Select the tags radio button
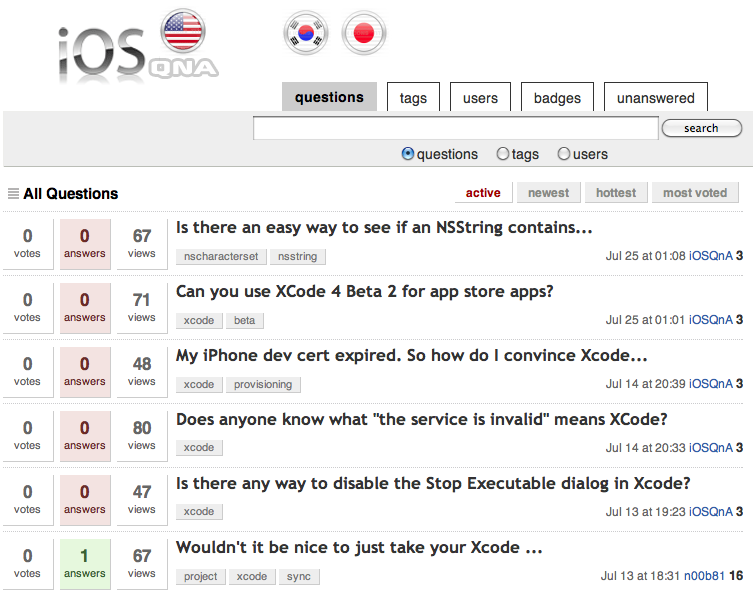The height and width of the screenshot is (594, 753). click(x=502, y=154)
